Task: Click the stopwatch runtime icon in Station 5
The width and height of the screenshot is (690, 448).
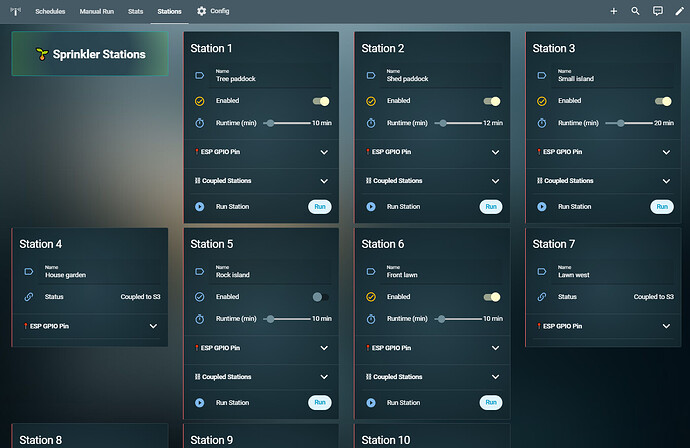Action: click(x=200, y=319)
